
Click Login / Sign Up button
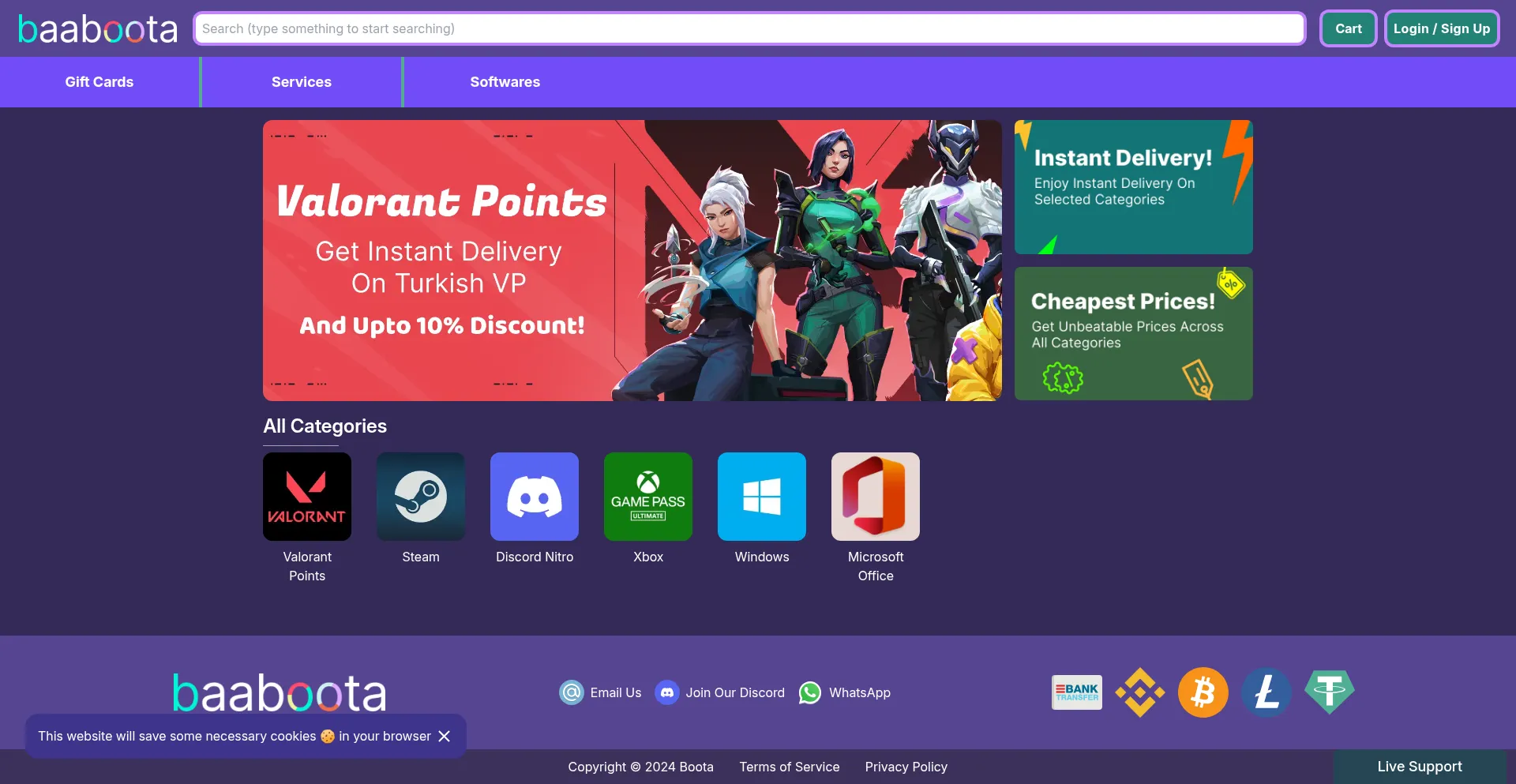(1442, 28)
